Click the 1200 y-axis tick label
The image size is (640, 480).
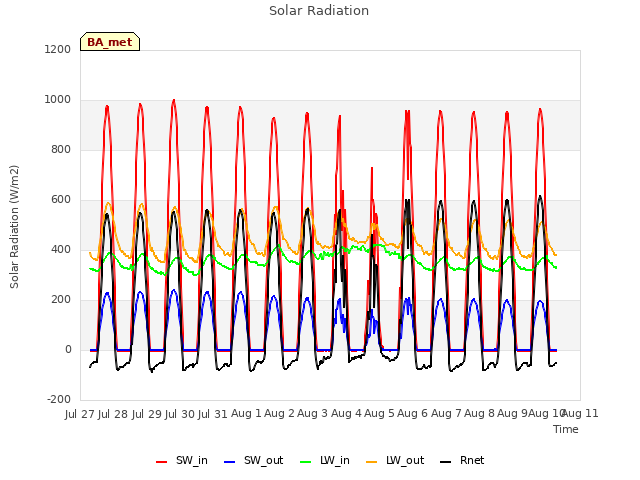click(x=58, y=49)
